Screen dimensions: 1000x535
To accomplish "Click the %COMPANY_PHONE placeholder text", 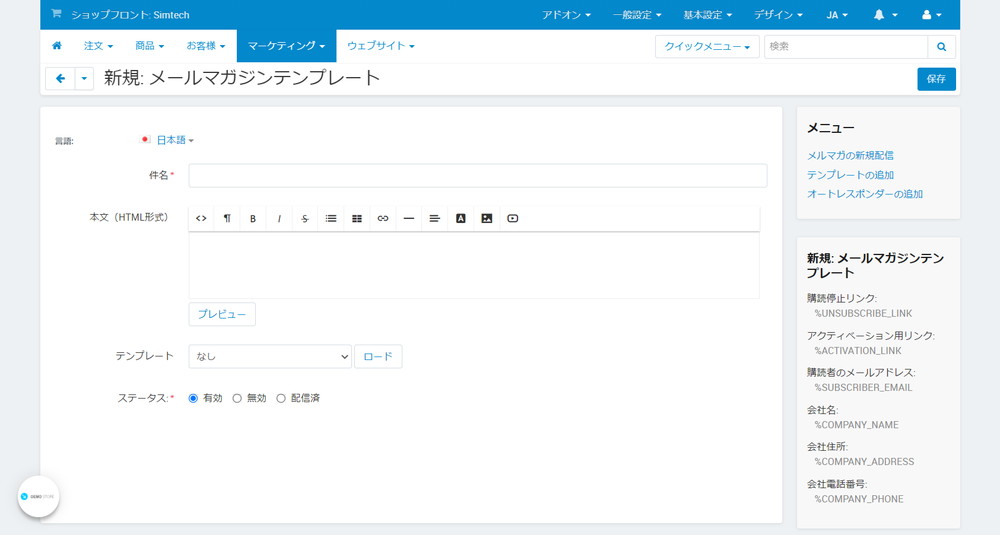I will click(x=858, y=499).
